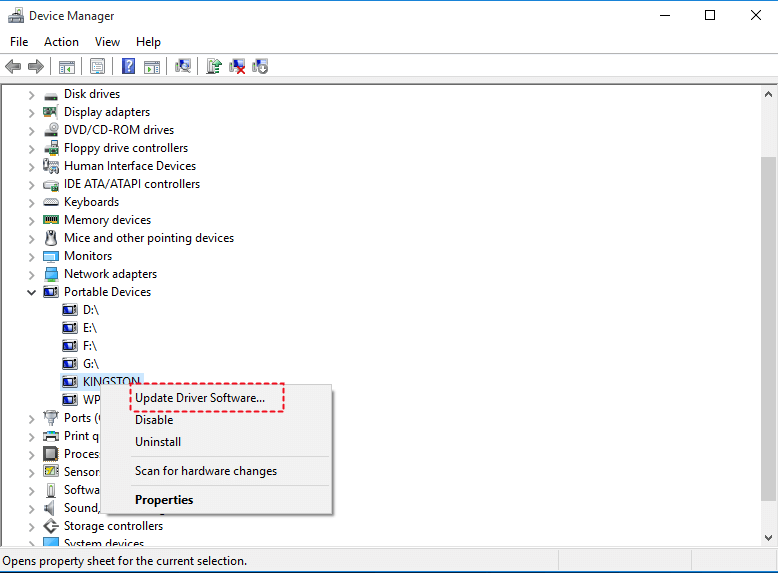
Task: Expand the Disk drives category
Action: pyautogui.click(x=31, y=94)
